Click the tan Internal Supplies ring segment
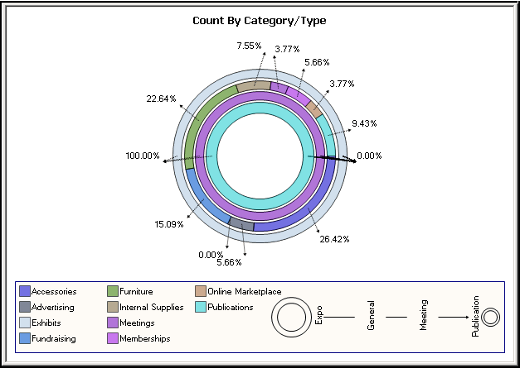This screenshot has height=380, width=528. (x=254, y=86)
